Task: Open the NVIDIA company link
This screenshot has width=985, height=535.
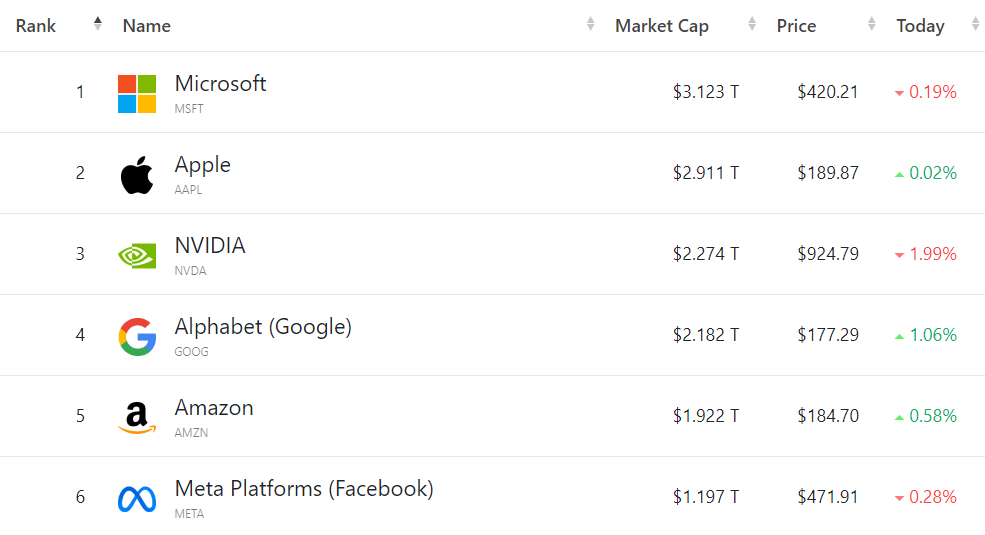Action: coord(209,246)
